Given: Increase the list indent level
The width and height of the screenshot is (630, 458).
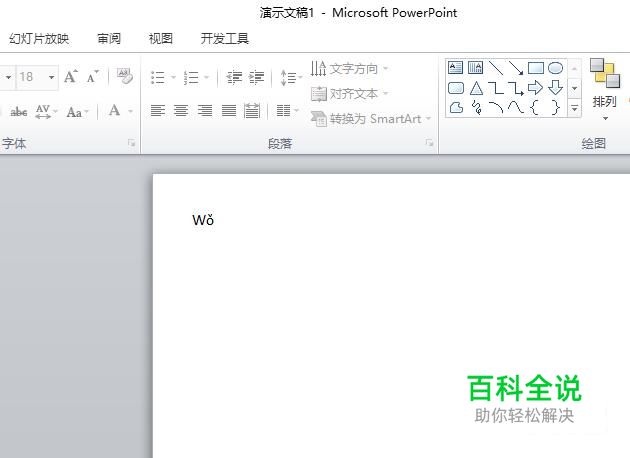Looking at the screenshot, I should [256, 77].
